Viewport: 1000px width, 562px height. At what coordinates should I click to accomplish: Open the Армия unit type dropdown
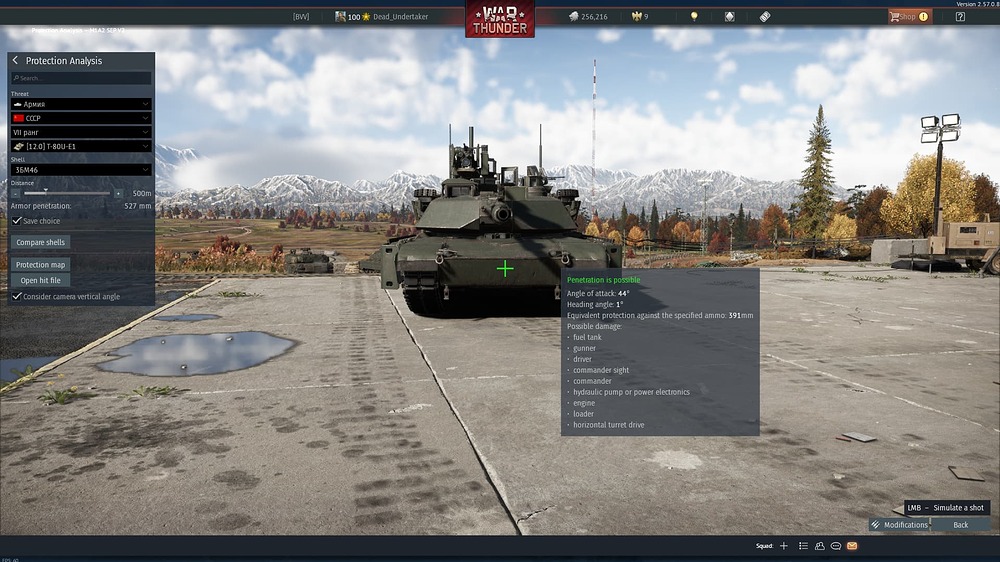click(81, 104)
